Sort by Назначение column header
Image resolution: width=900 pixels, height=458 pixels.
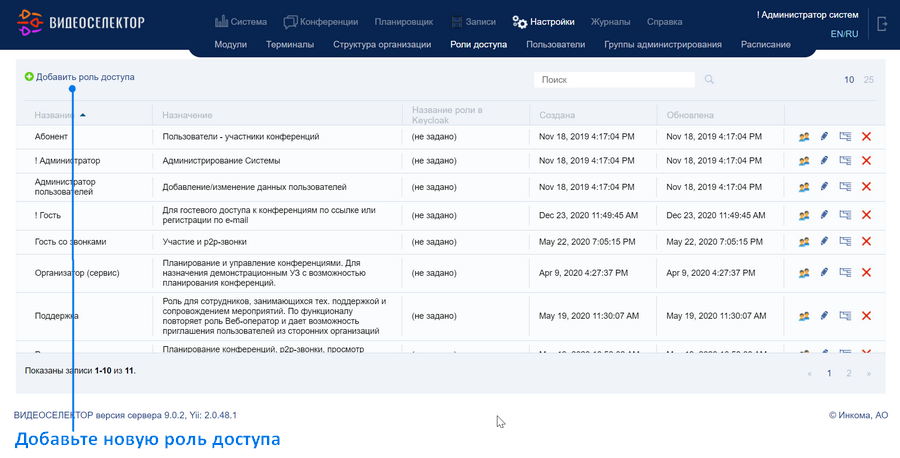(187, 115)
